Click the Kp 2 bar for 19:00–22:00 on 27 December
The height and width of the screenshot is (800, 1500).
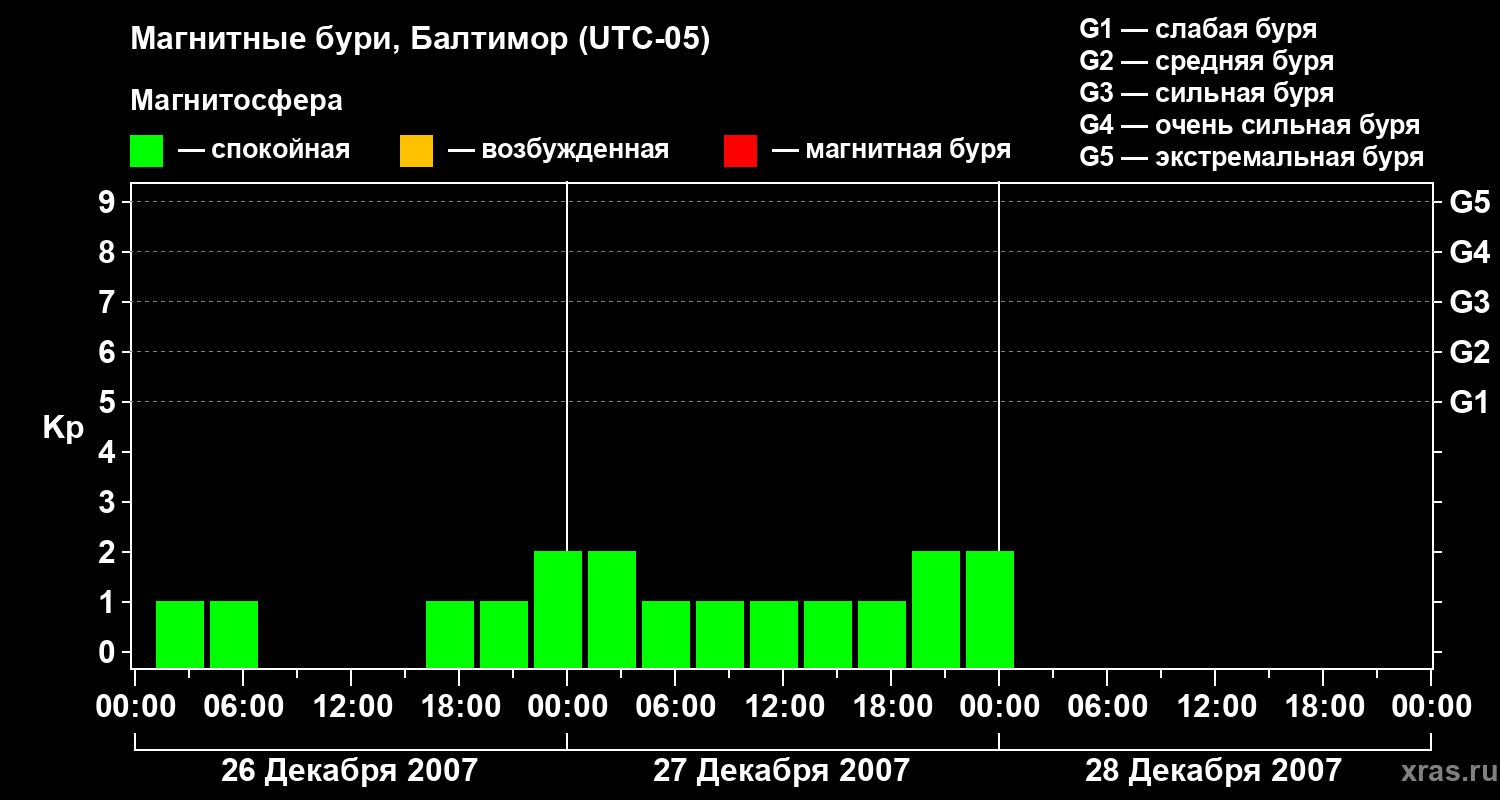[936, 609]
